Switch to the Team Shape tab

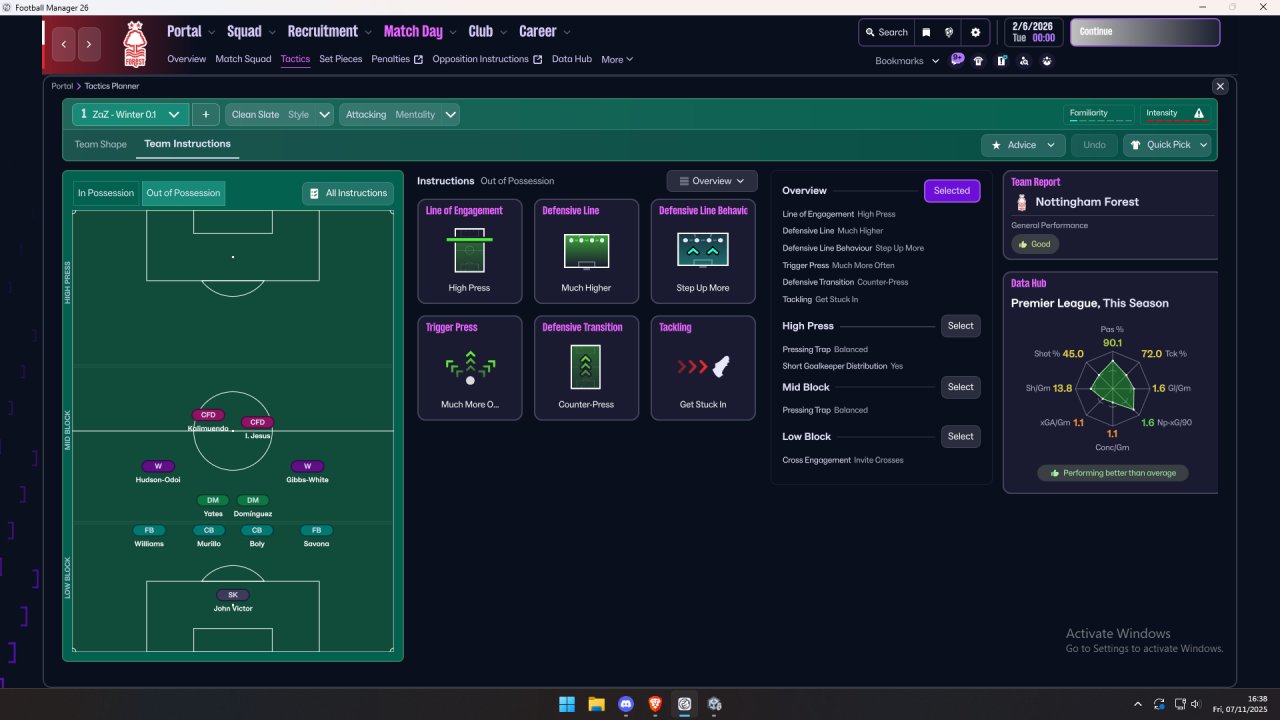point(101,144)
